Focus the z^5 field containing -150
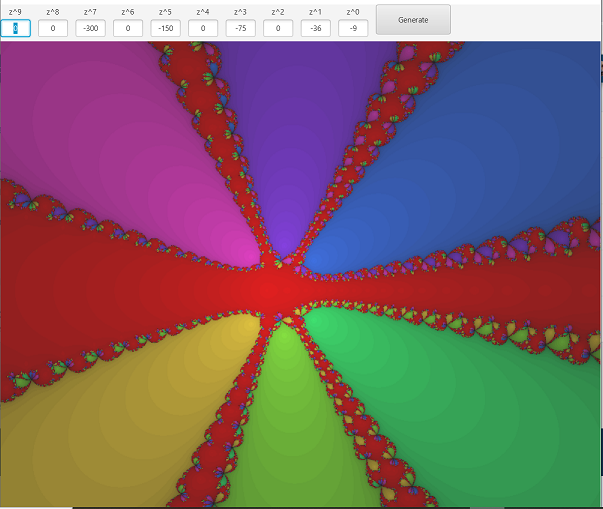This screenshot has width=603, height=509. [165, 28]
